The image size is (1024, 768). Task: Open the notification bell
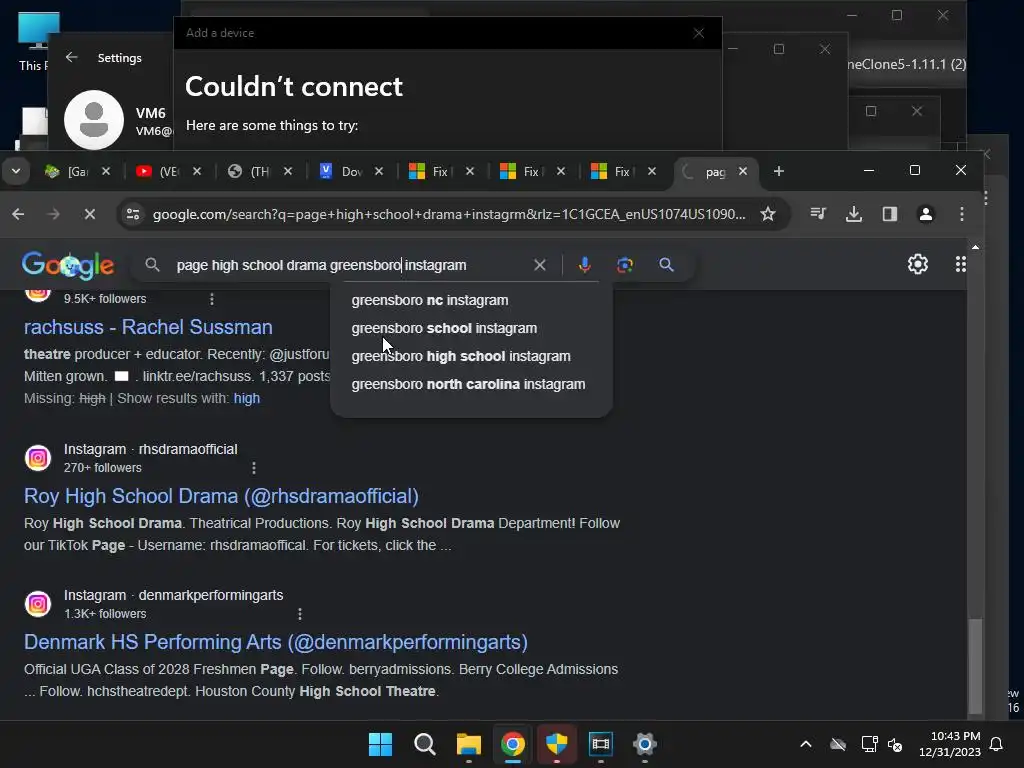pos(997,744)
